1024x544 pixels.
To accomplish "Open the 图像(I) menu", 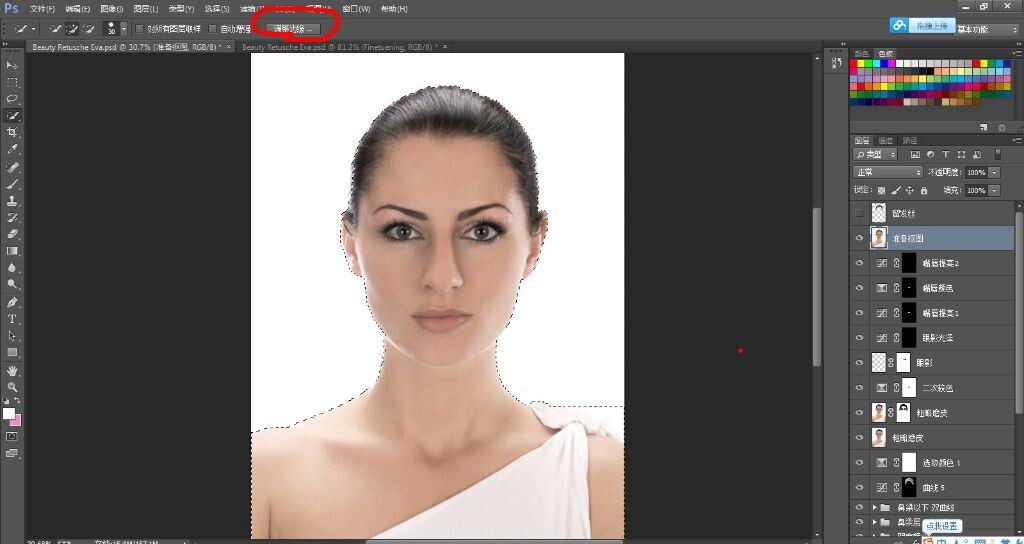I will click(112, 8).
